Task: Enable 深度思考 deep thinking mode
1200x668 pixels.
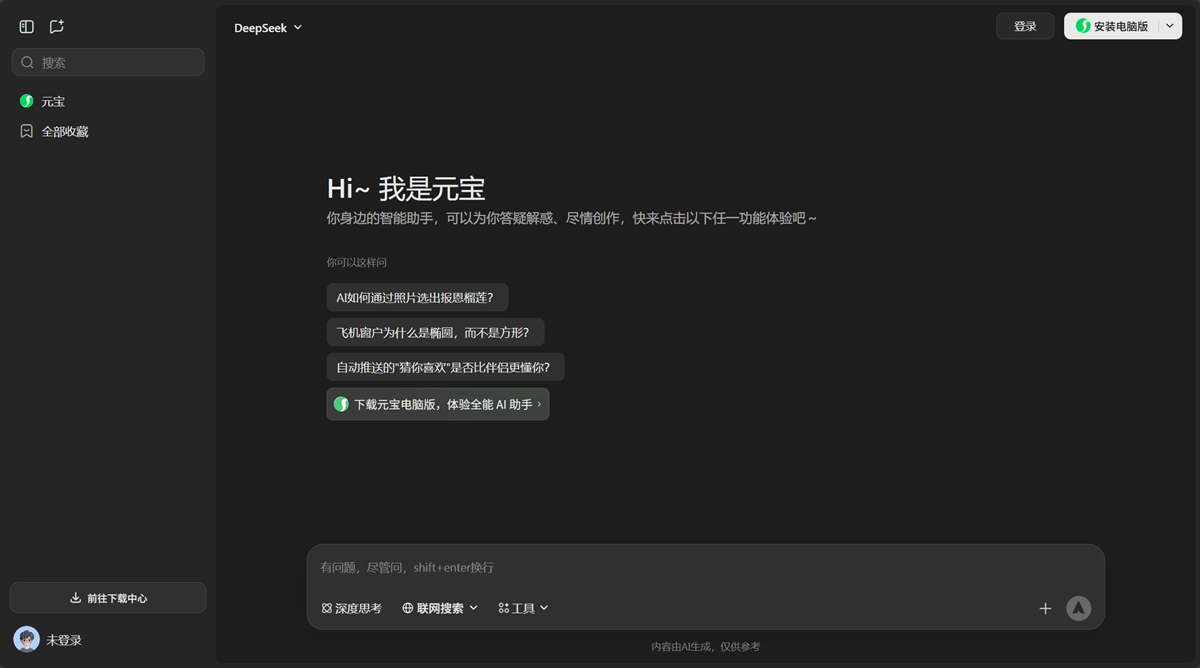Action: 351,607
